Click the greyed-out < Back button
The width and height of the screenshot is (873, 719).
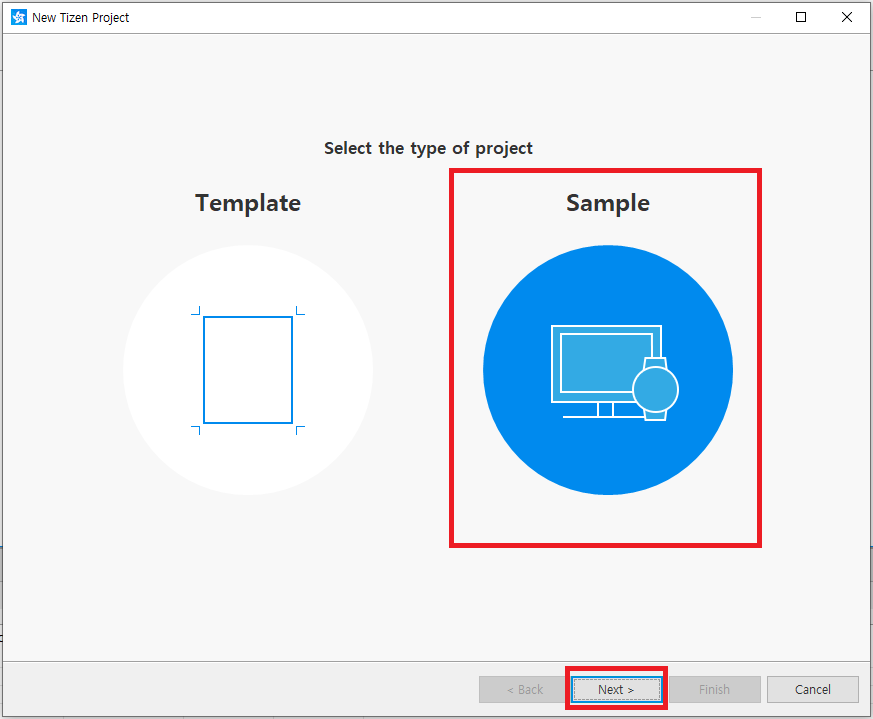click(525, 689)
